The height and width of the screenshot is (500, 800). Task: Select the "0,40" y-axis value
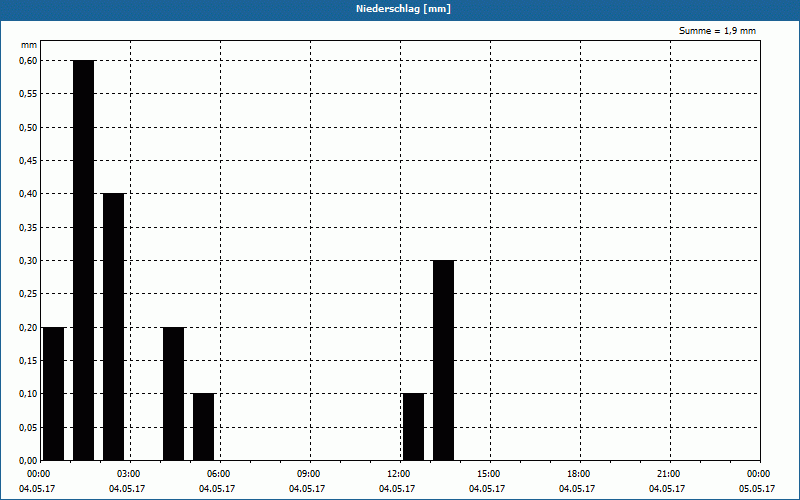(28, 194)
